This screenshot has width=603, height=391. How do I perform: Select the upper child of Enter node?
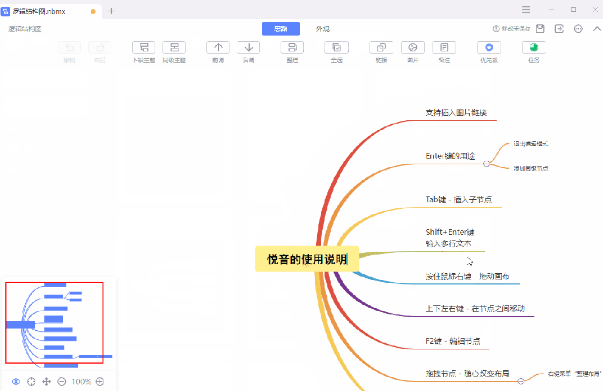pos(531,144)
